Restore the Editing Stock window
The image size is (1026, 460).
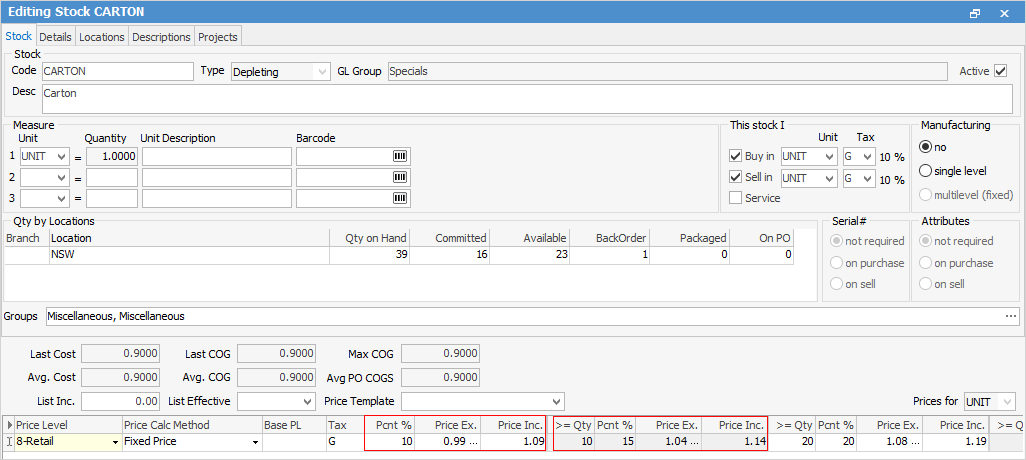point(975,13)
